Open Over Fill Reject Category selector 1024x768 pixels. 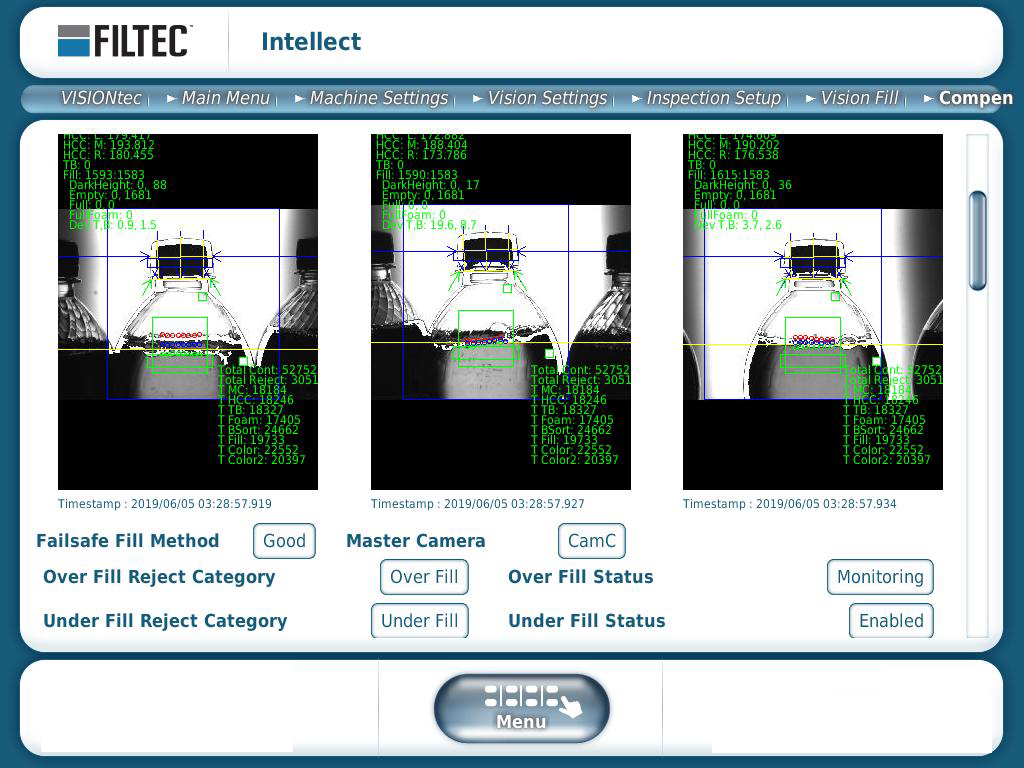[424, 577]
